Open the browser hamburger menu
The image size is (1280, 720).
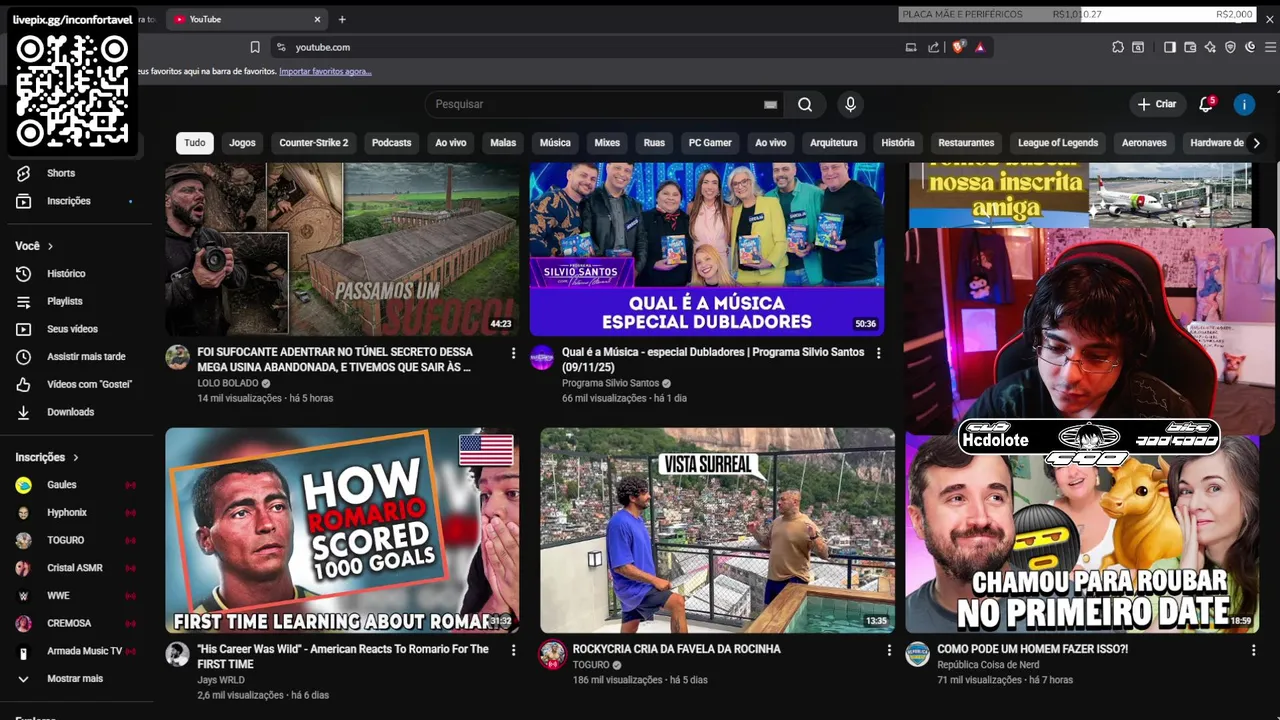(1271, 47)
